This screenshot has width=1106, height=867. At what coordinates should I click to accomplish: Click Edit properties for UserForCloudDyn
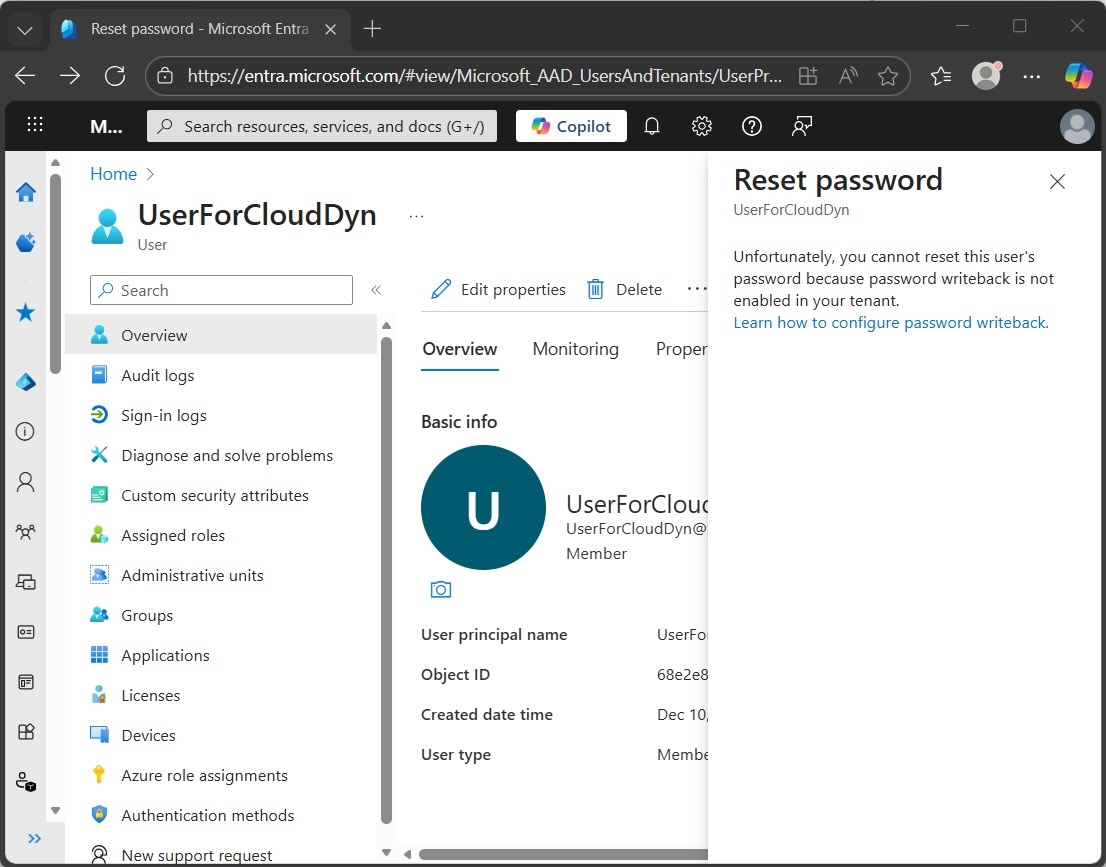498,289
